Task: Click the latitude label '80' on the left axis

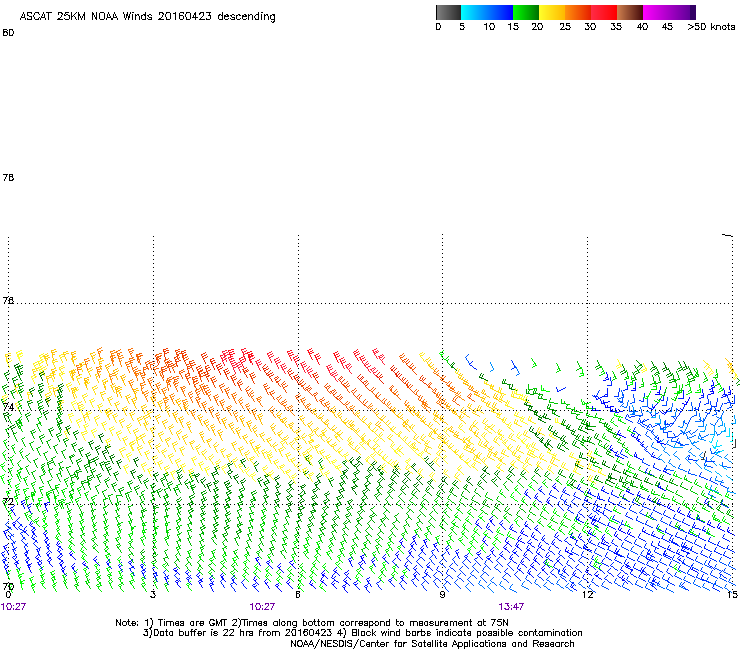Action: pos(8,33)
